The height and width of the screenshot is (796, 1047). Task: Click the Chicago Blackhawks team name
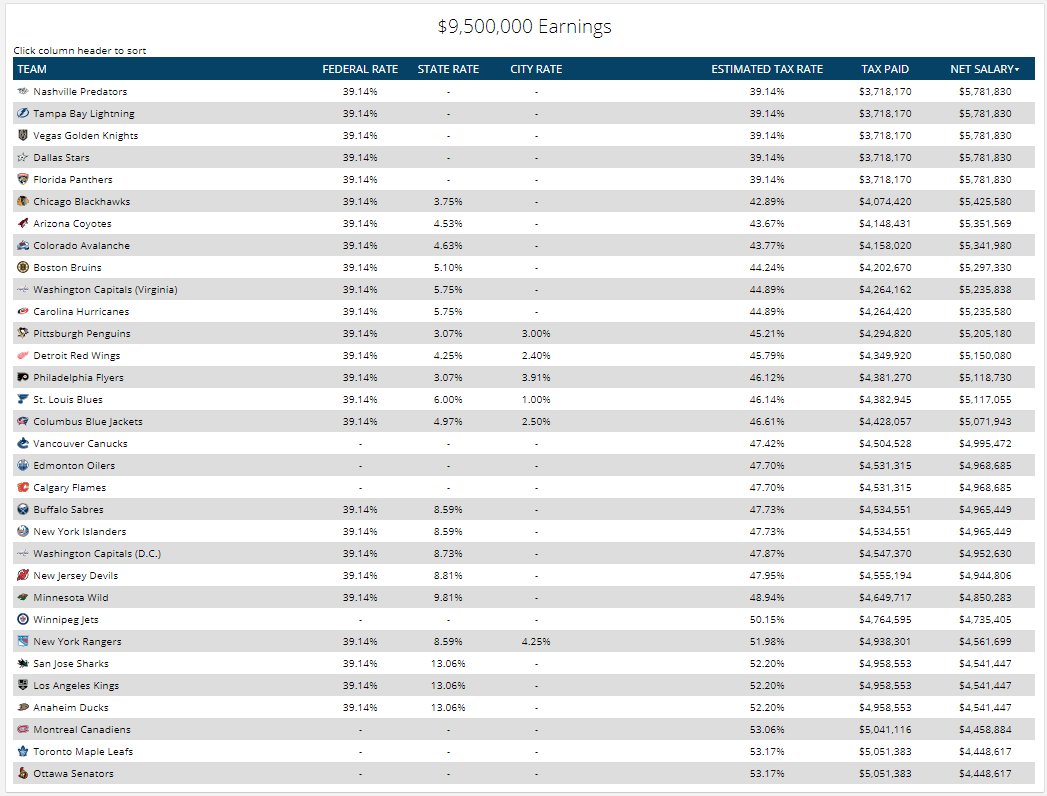pos(81,201)
